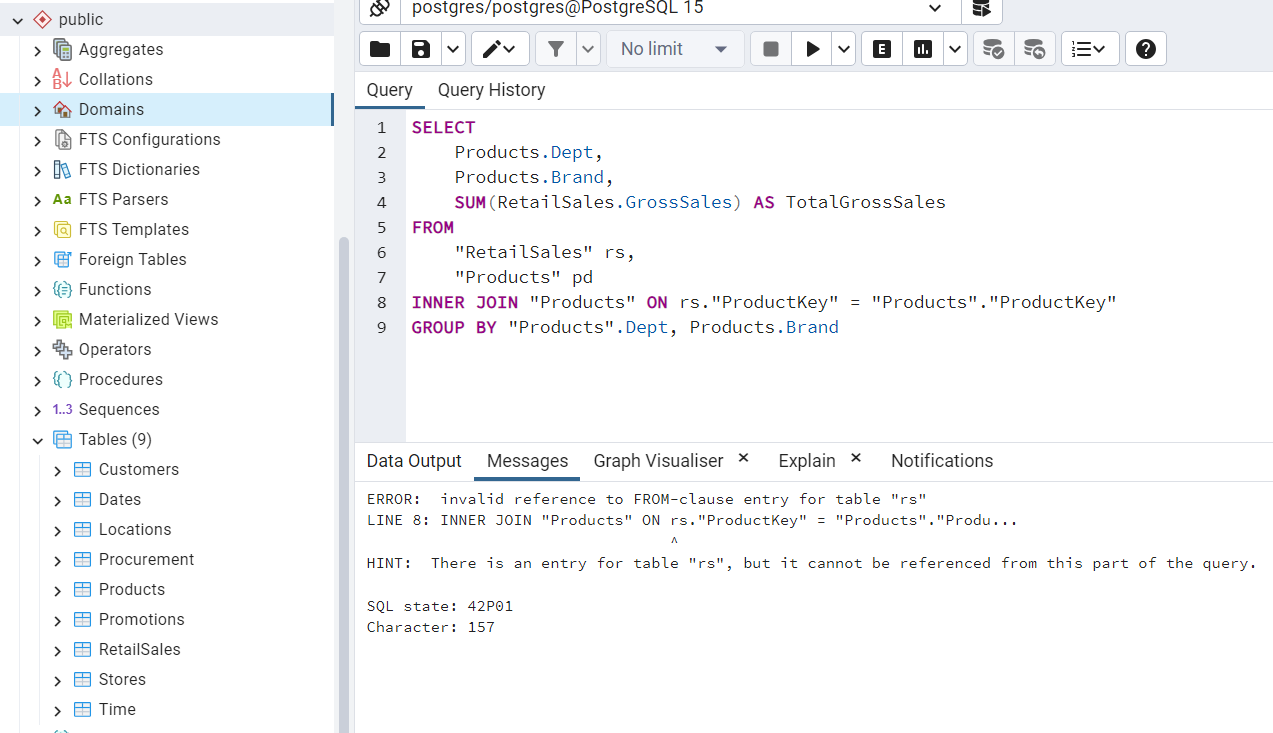This screenshot has width=1273, height=733.
Task: Expand the Aggregates tree node
Action: pyautogui.click(x=38, y=50)
